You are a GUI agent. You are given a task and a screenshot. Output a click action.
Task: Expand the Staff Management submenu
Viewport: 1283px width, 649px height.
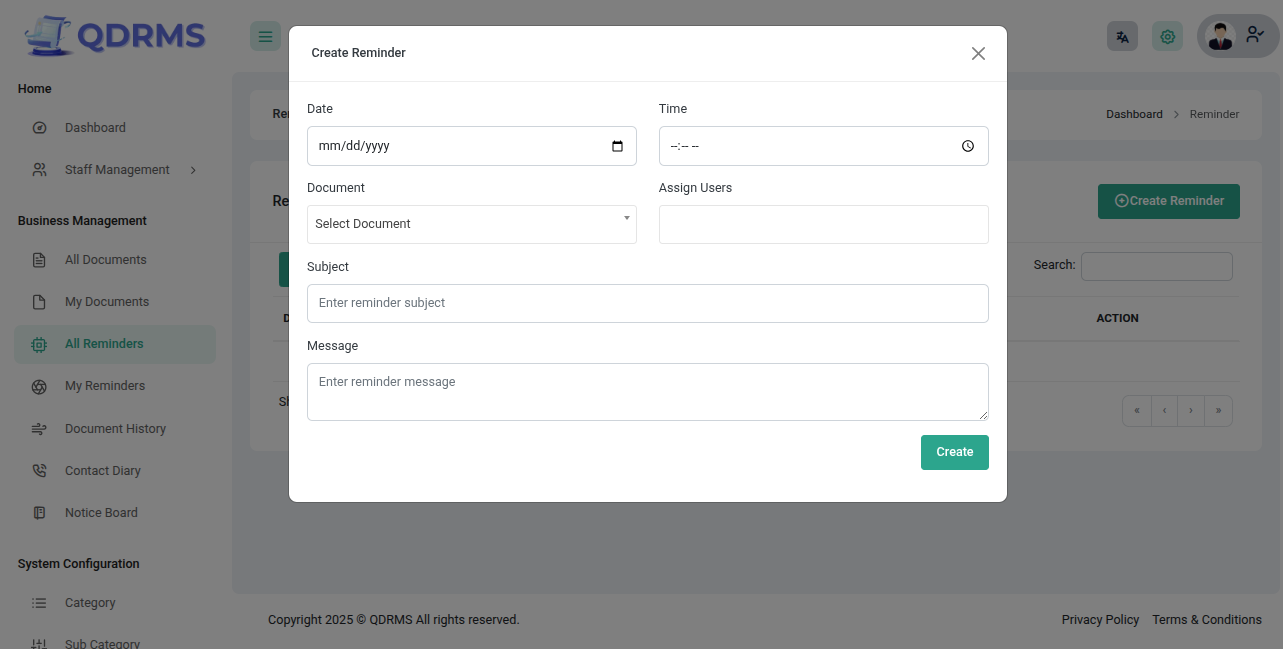pyautogui.click(x=193, y=170)
